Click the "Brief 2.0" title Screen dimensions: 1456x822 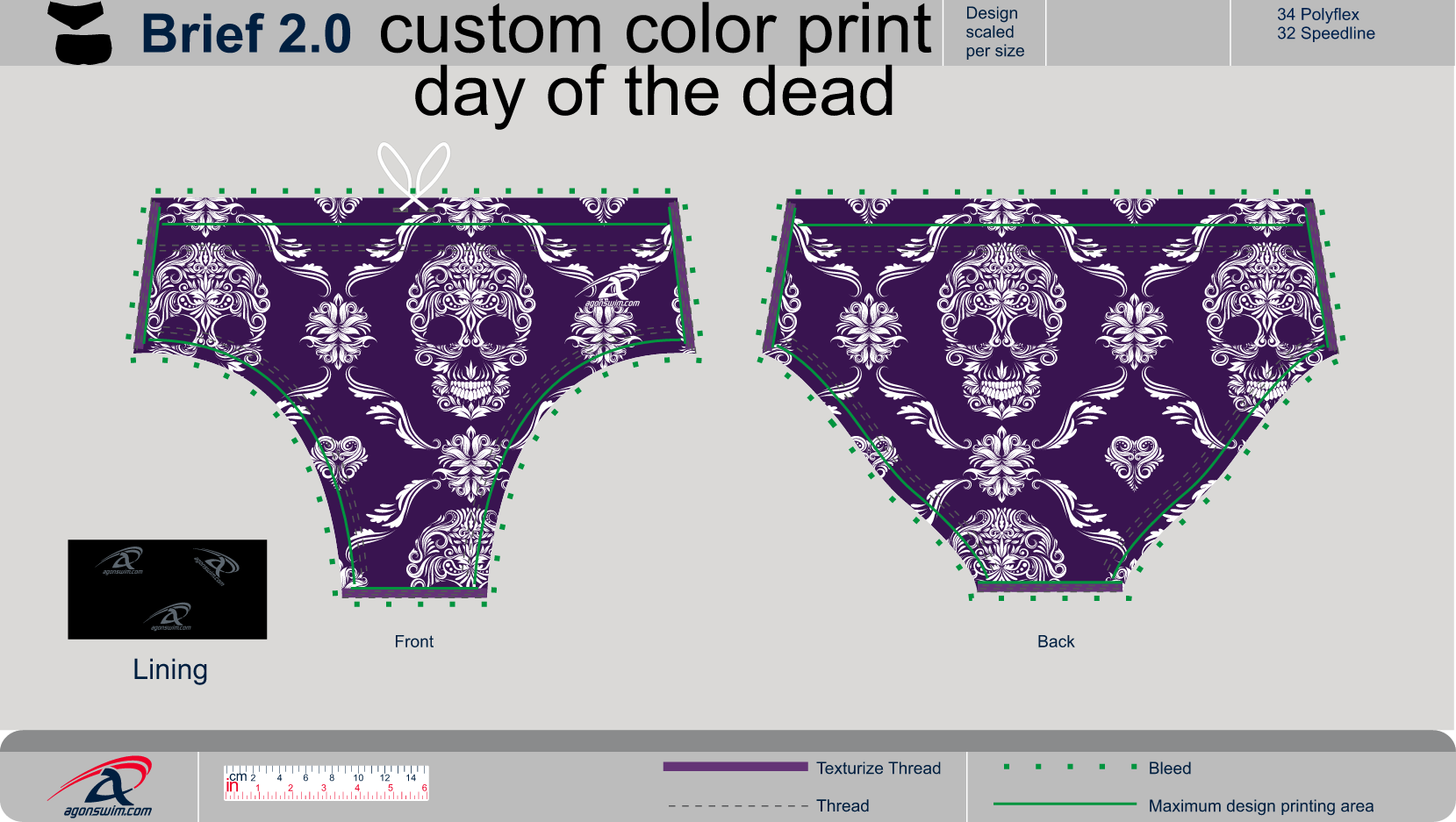coord(246,34)
